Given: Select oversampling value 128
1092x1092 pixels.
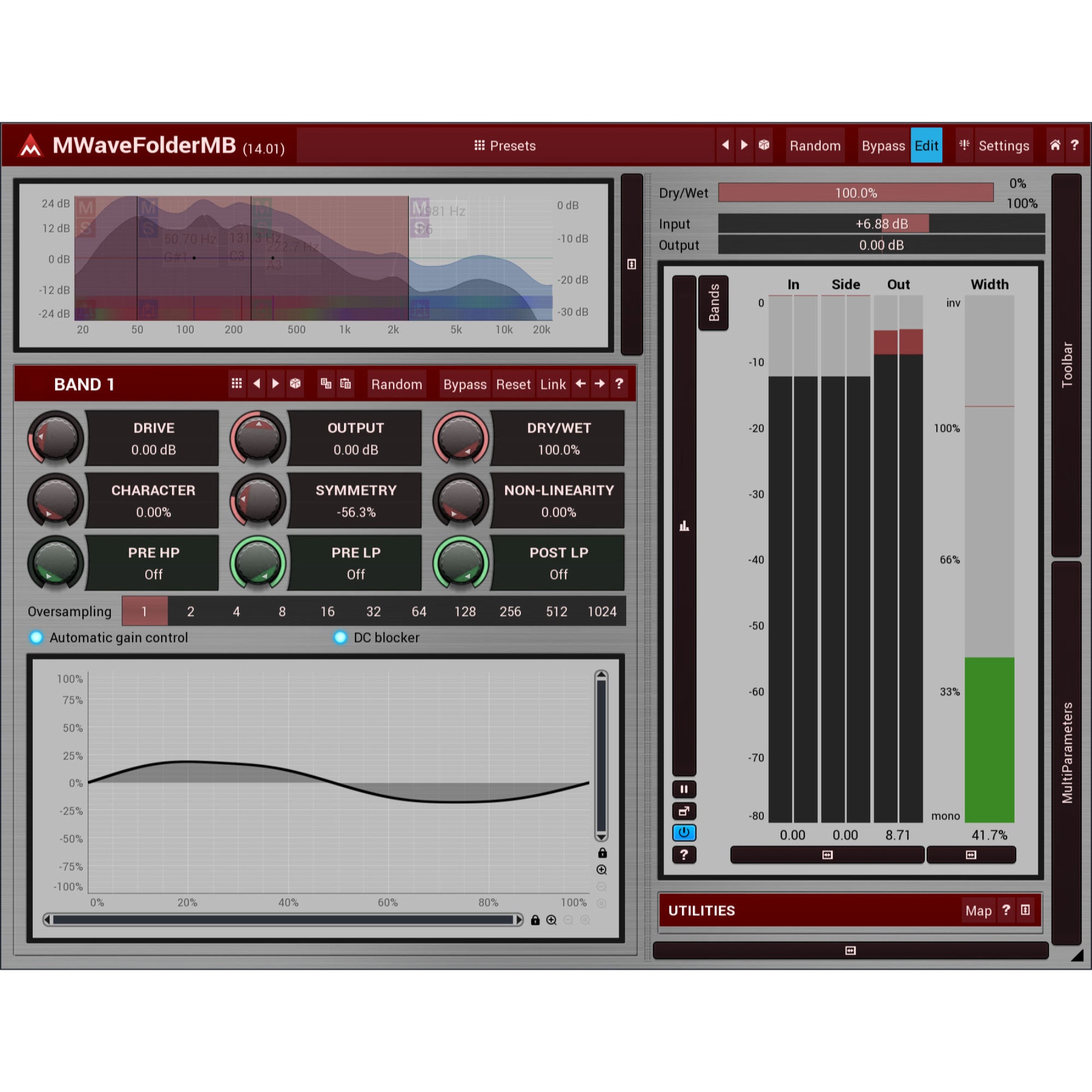Looking at the screenshot, I should point(465,611).
